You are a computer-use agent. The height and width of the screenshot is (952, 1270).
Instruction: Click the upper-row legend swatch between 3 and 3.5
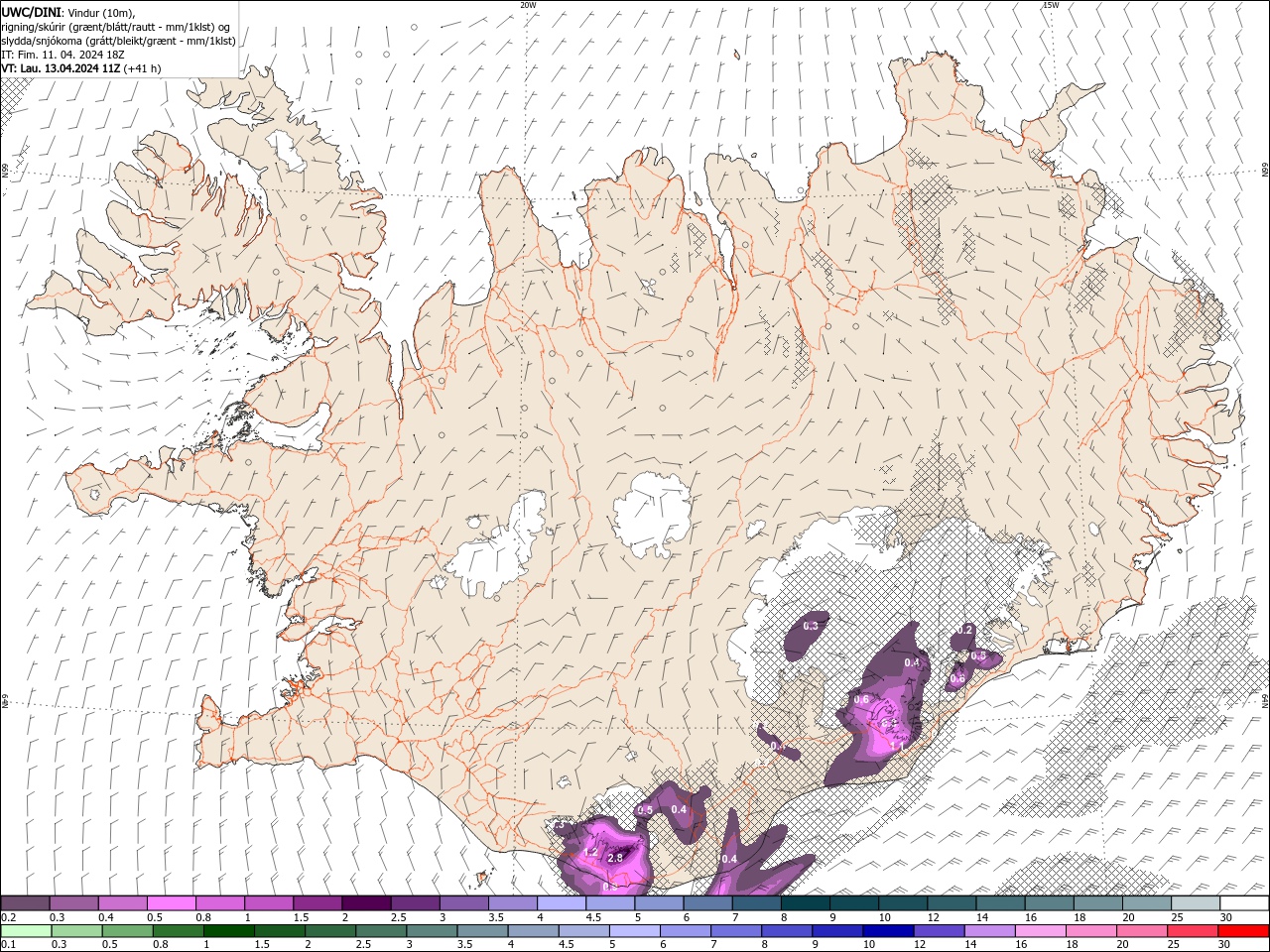click(x=464, y=903)
